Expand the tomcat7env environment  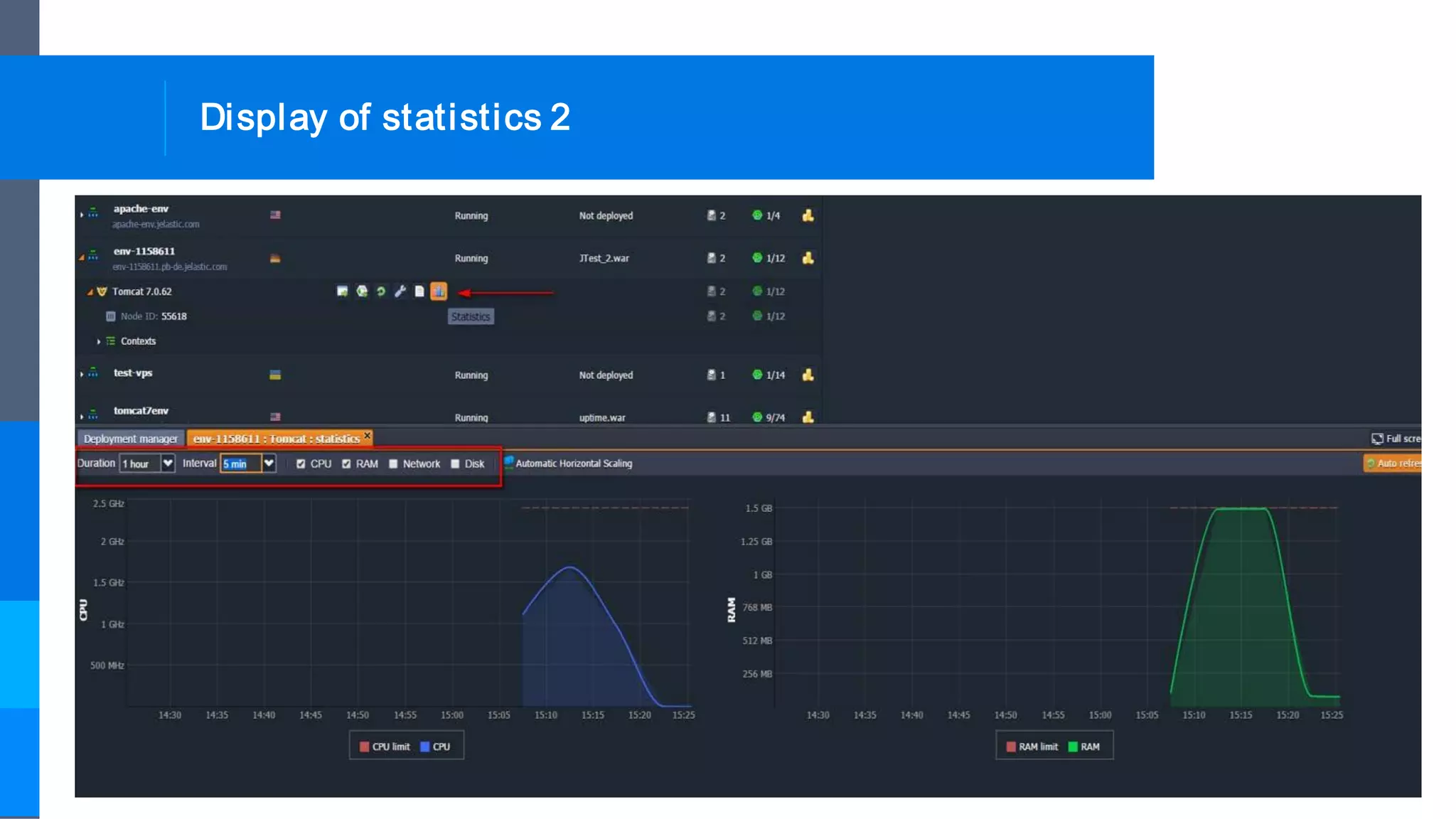tap(82, 416)
